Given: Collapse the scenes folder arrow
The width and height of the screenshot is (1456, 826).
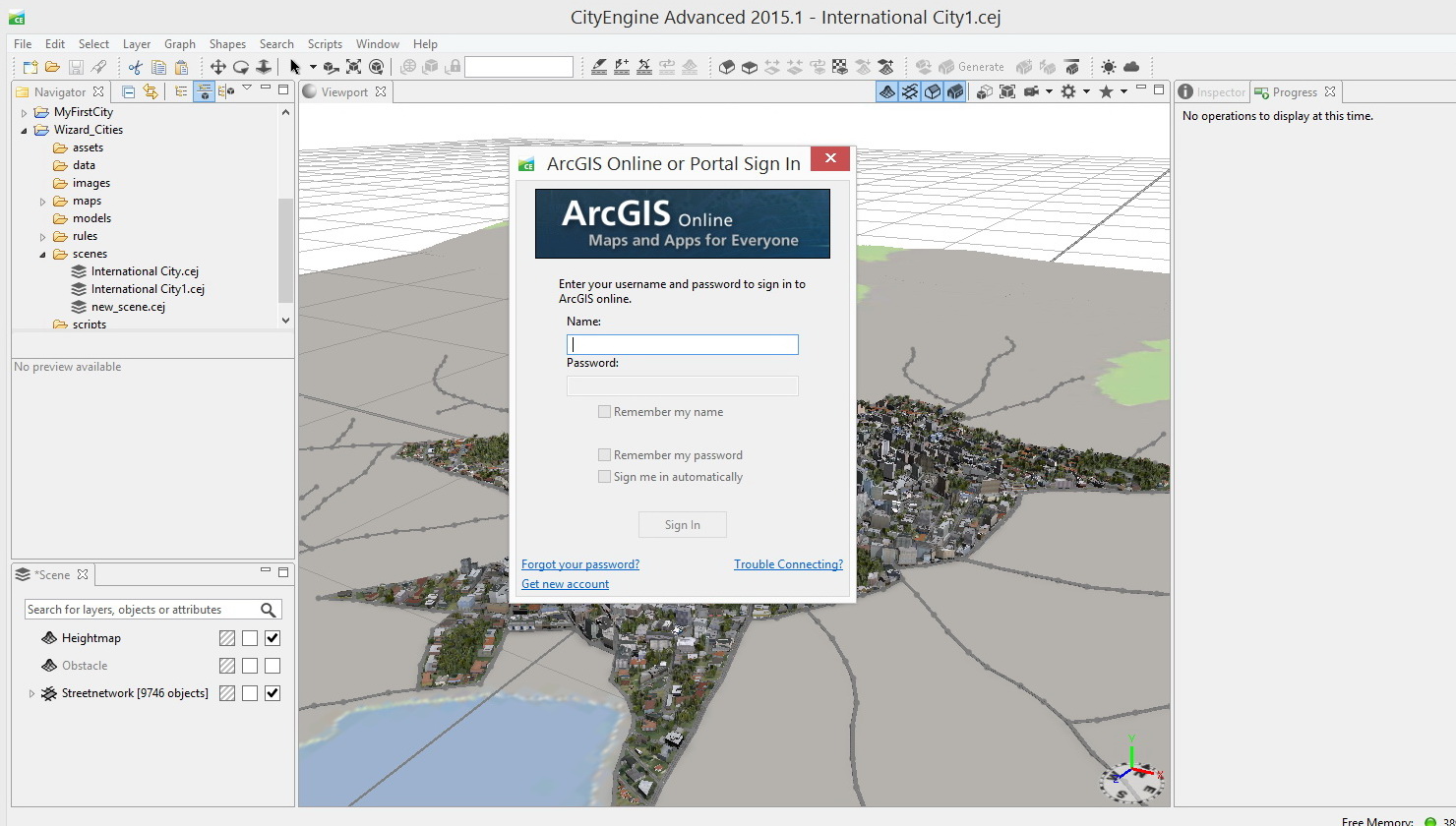Looking at the screenshot, I should (x=43, y=255).
